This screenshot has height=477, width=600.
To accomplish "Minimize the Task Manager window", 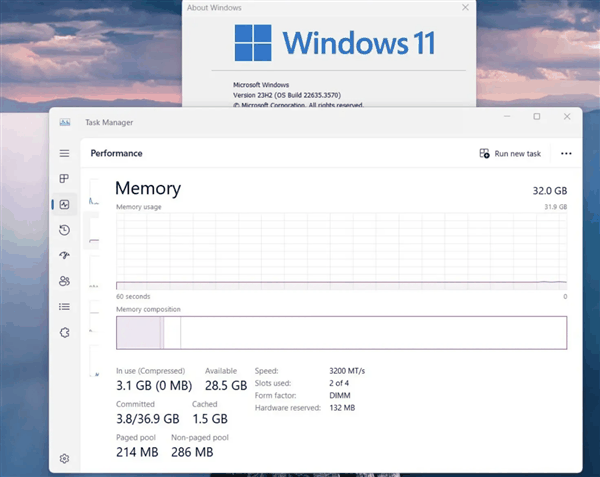I will click(x=507, y=116).
